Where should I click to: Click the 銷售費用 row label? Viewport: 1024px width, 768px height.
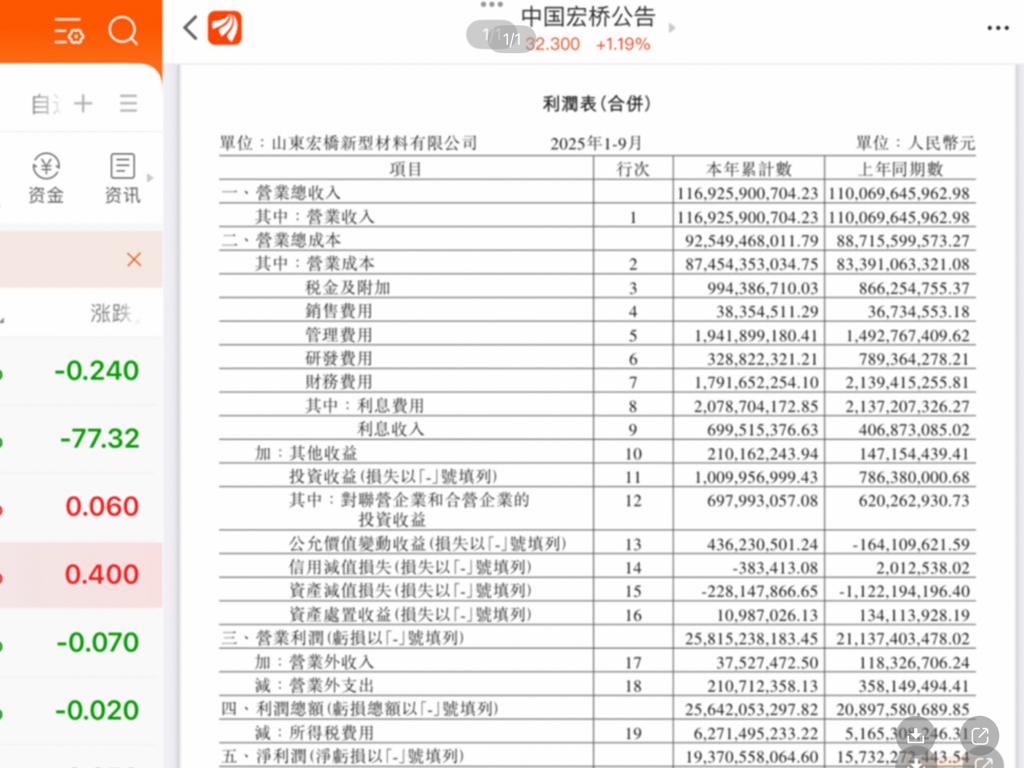click(x=339, y=311)
